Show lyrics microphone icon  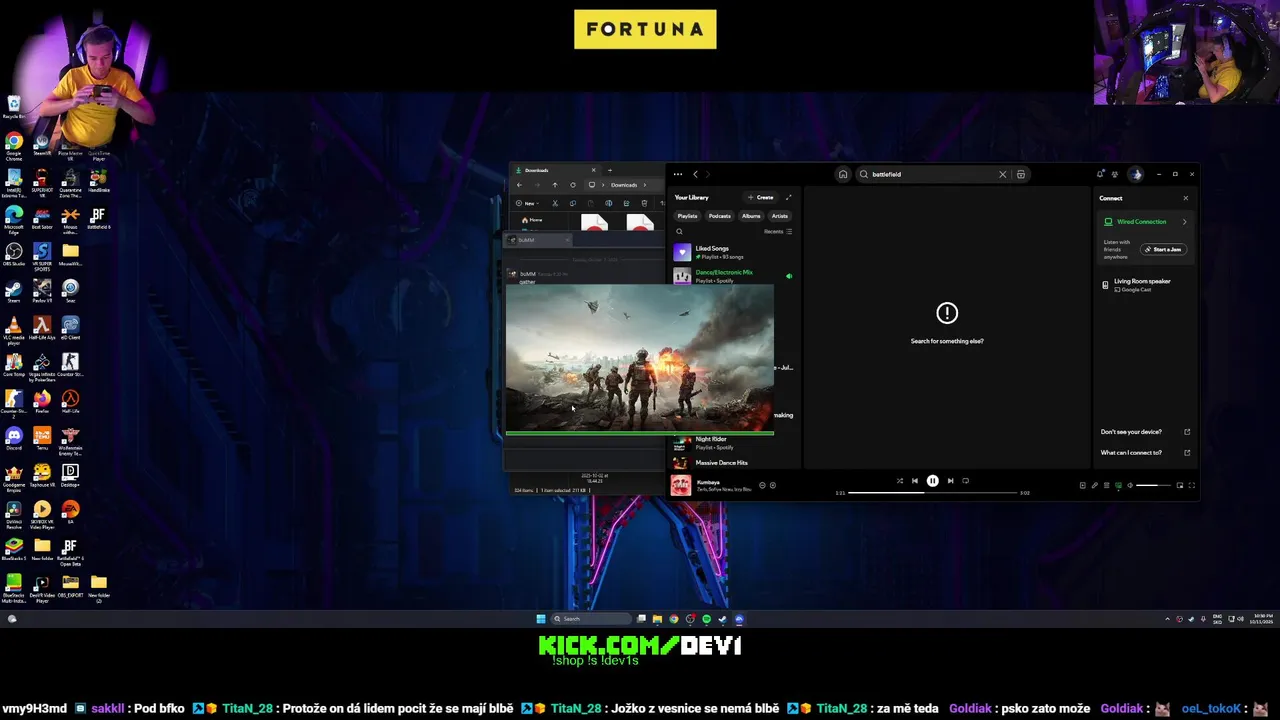(x=1094, y=485)
